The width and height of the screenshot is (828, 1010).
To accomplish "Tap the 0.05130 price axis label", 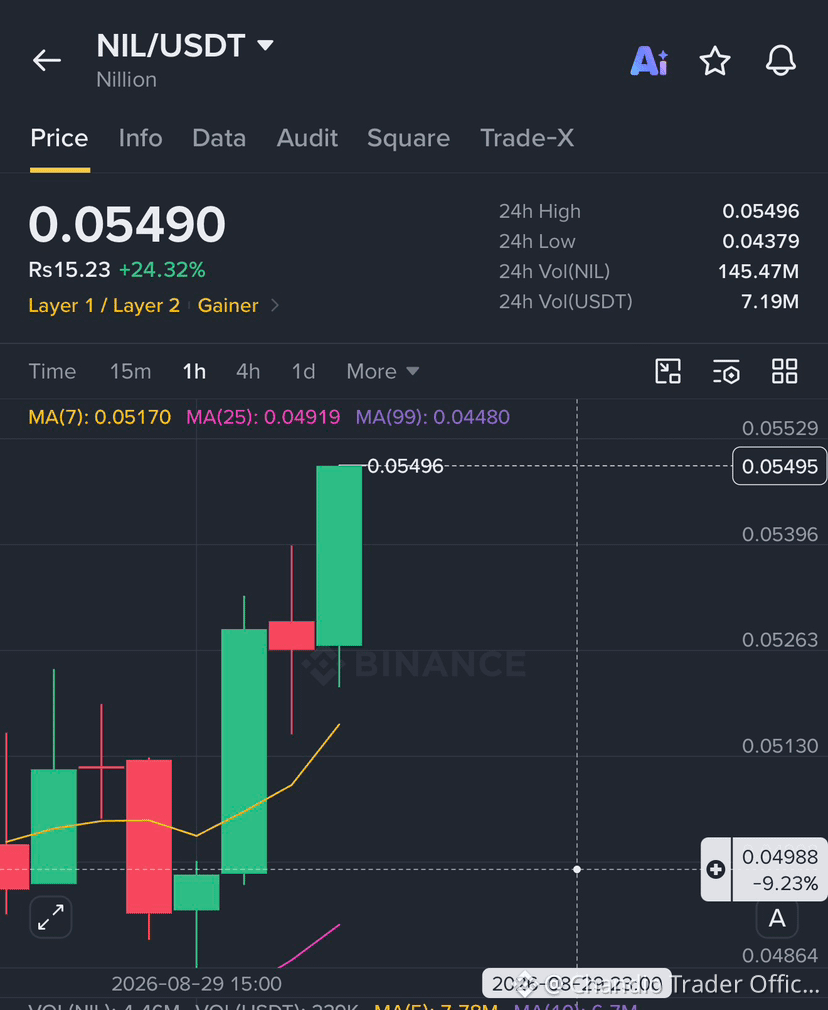I will 780,746.
